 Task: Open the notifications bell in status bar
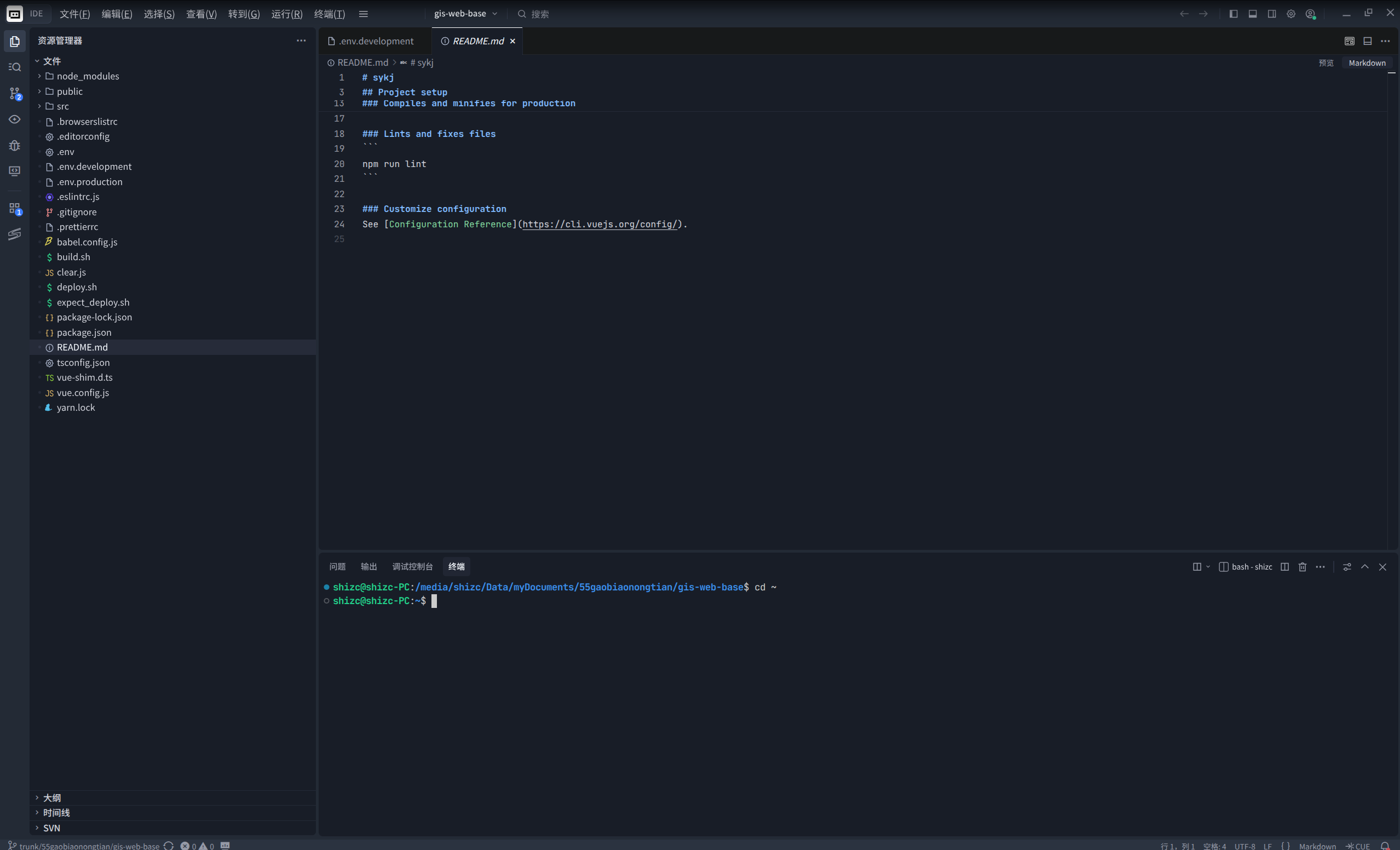(1385, 846)
